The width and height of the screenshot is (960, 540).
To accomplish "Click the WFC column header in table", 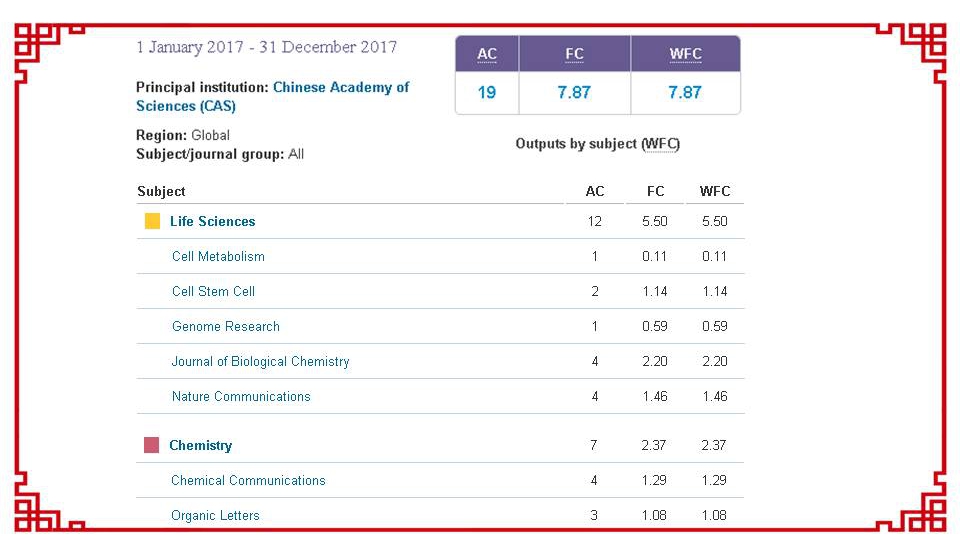I will (715, 191).
